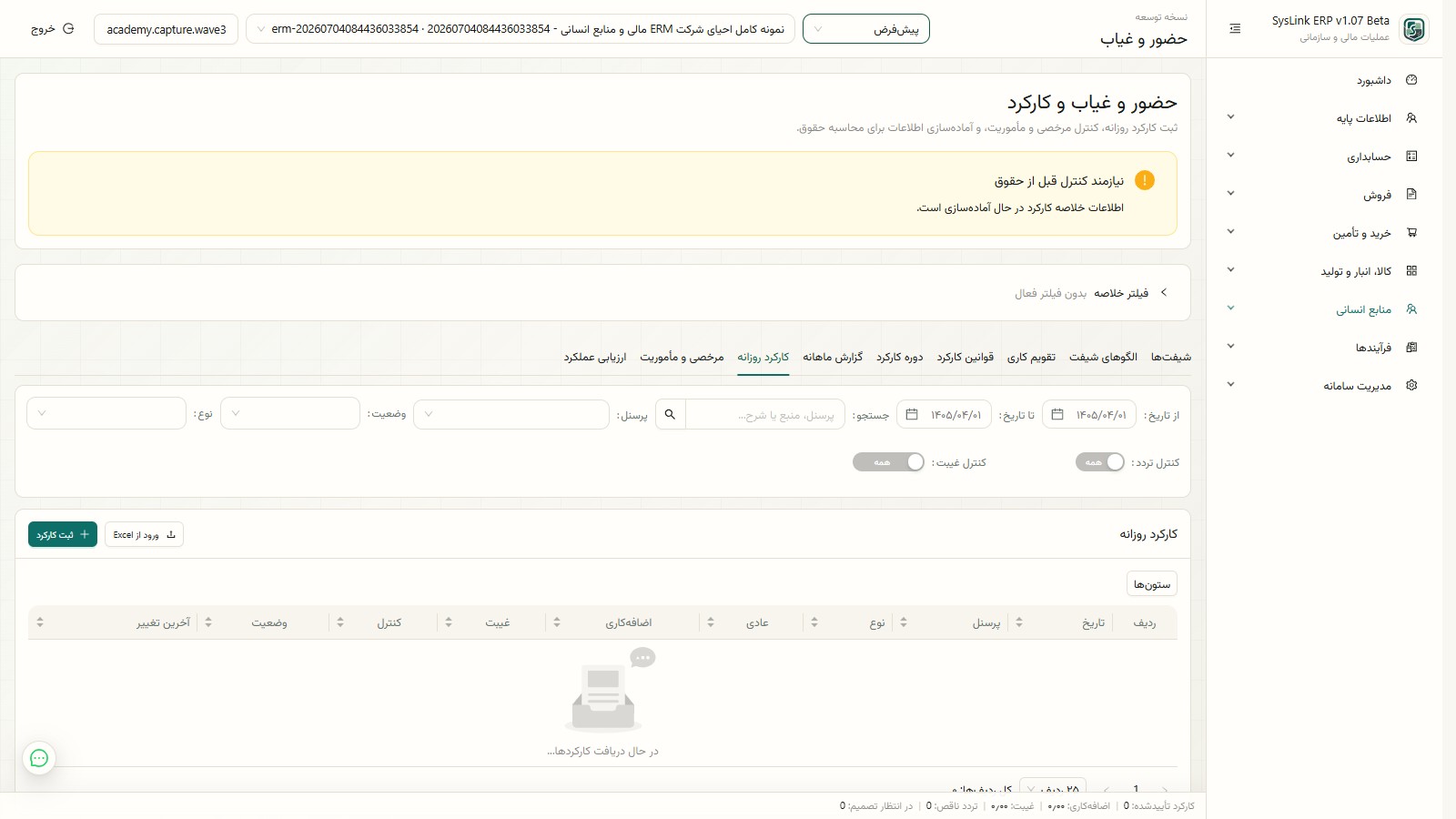
Task: Open the chat support bubble icon
Action: [x=39, y=758]
